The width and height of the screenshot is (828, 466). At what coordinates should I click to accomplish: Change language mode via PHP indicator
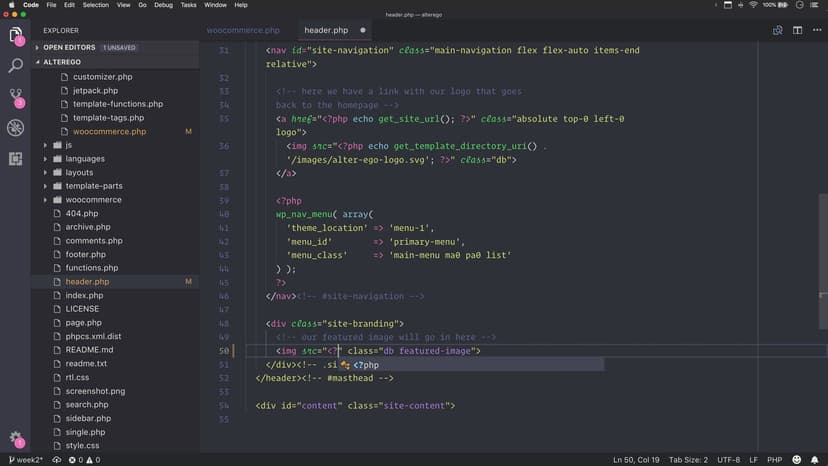tap(773, 459)
